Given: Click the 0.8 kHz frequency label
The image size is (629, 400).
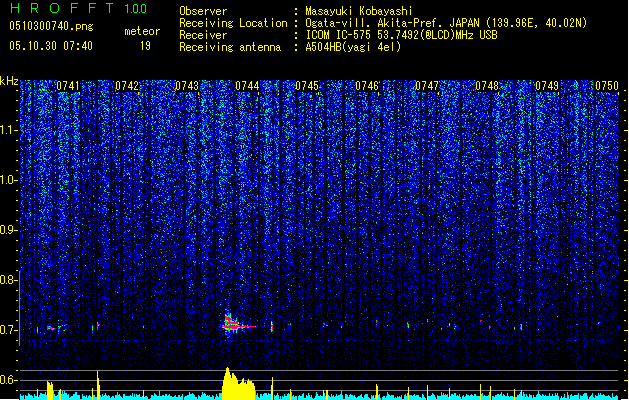Looking at the screenshot, I should pos(9,280).
